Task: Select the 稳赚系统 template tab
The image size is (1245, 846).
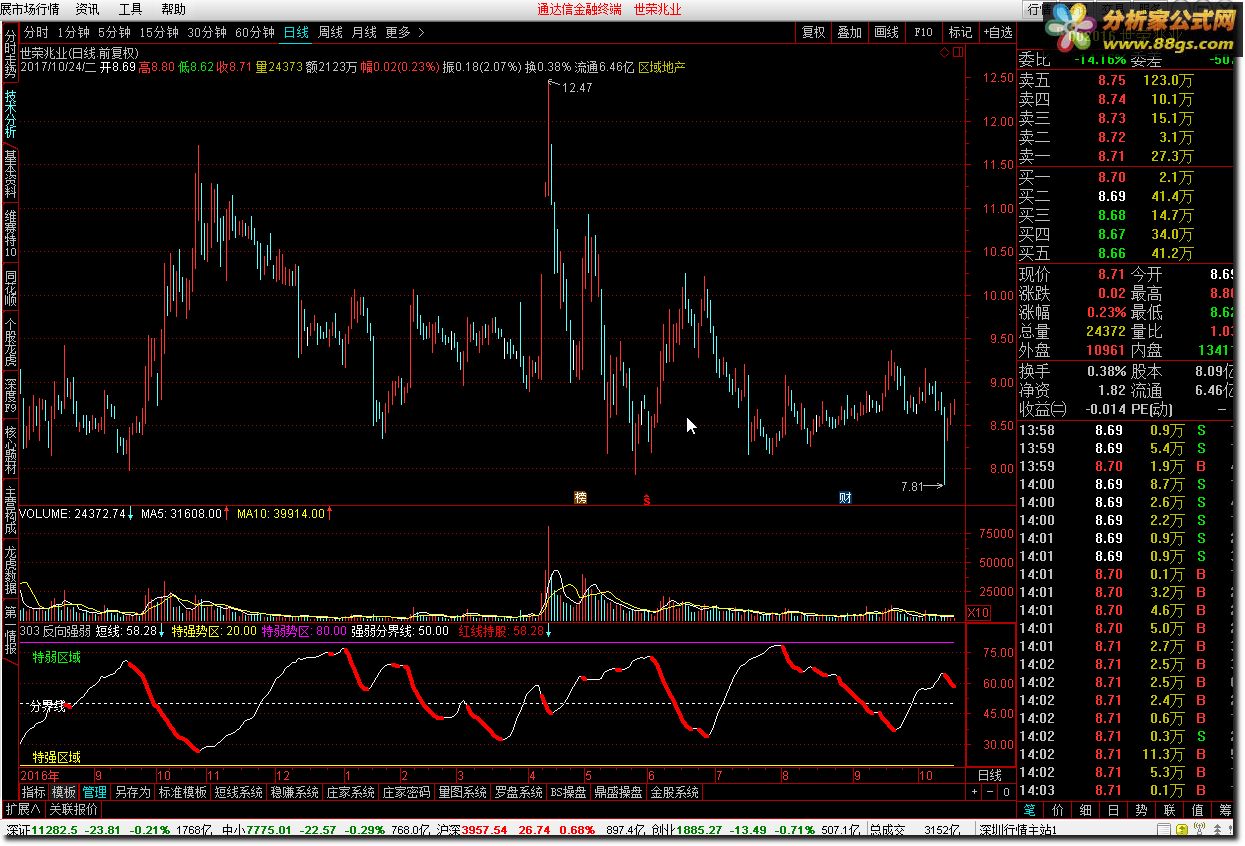Action: [x=295, y=792]
